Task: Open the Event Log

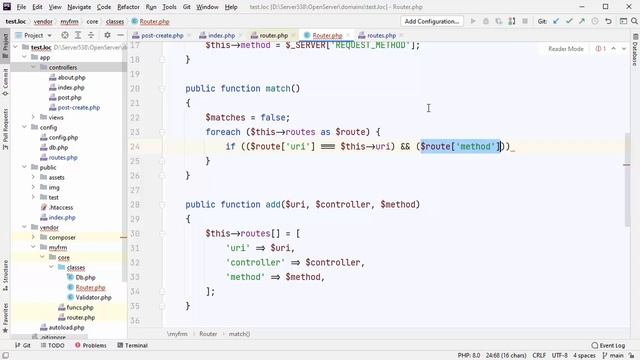Action: [608, 345]
